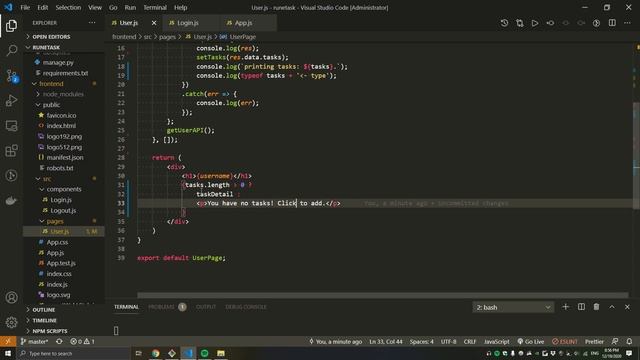Open the Accounts icon in activity bar

coord(11,297)
